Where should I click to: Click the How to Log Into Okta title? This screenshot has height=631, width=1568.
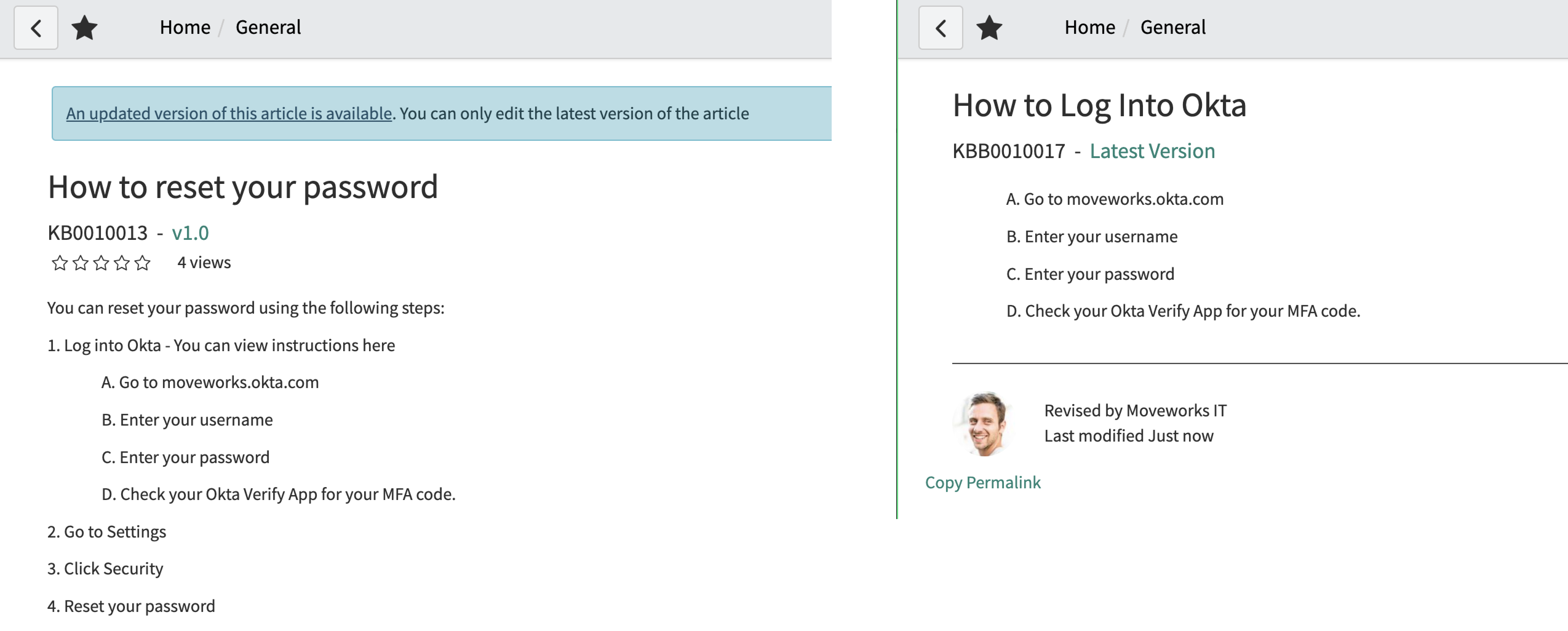(1099, 105)
